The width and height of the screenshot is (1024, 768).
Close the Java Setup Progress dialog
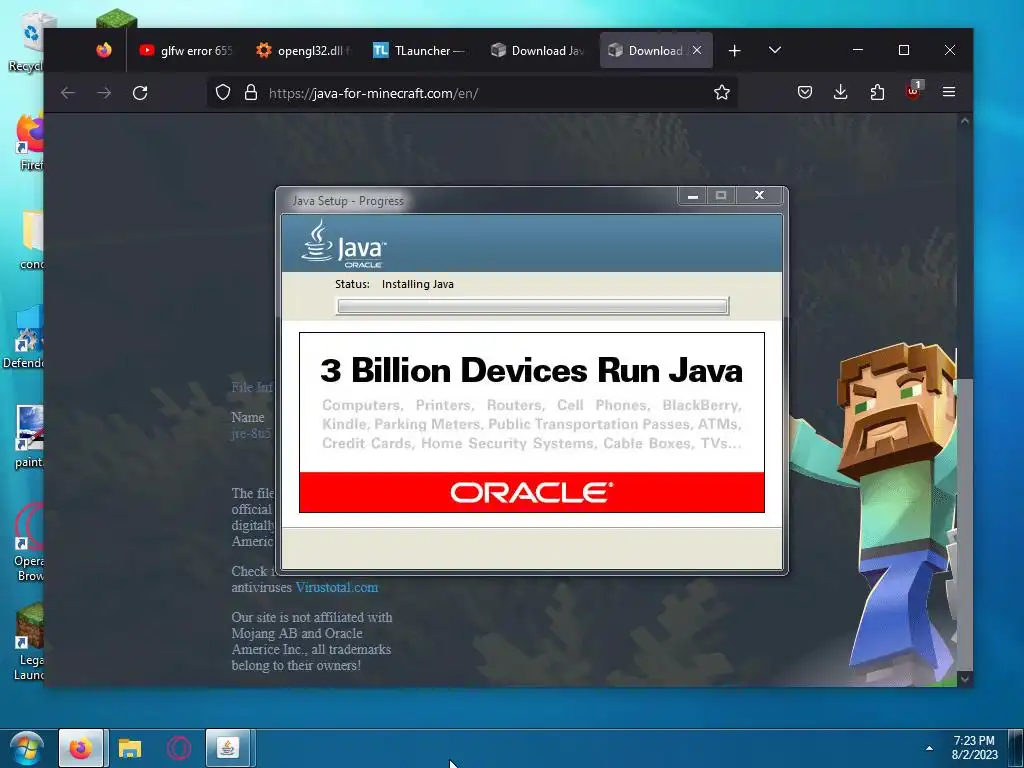pos(759,195)
